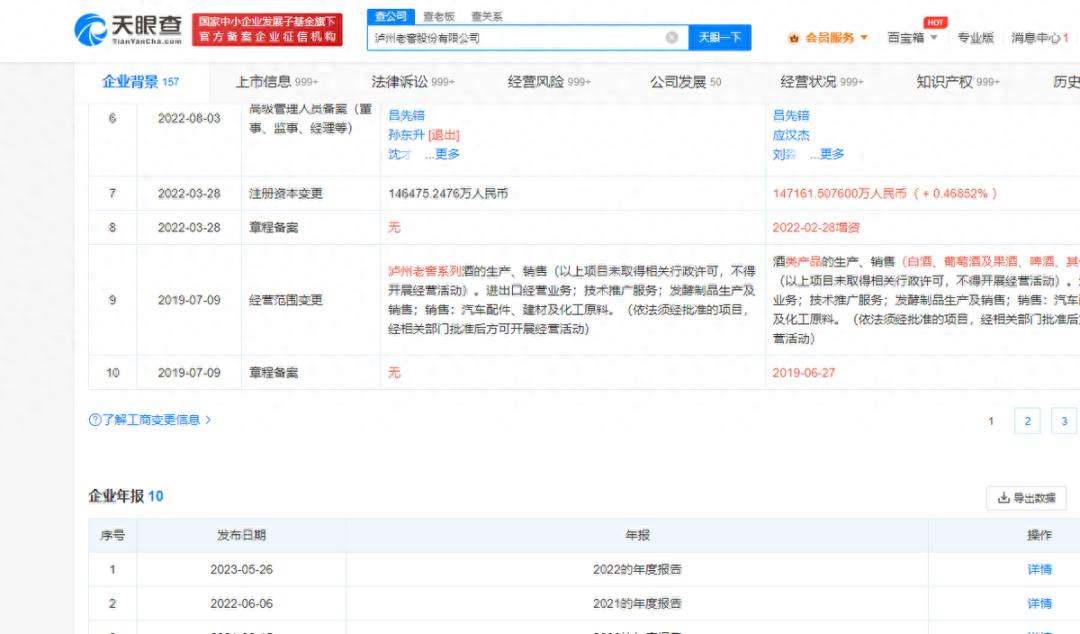The width and height of the screenshot is (1080, 634).
Task: Expand the 百宝箱 dropdown
Action: point(912,38)
